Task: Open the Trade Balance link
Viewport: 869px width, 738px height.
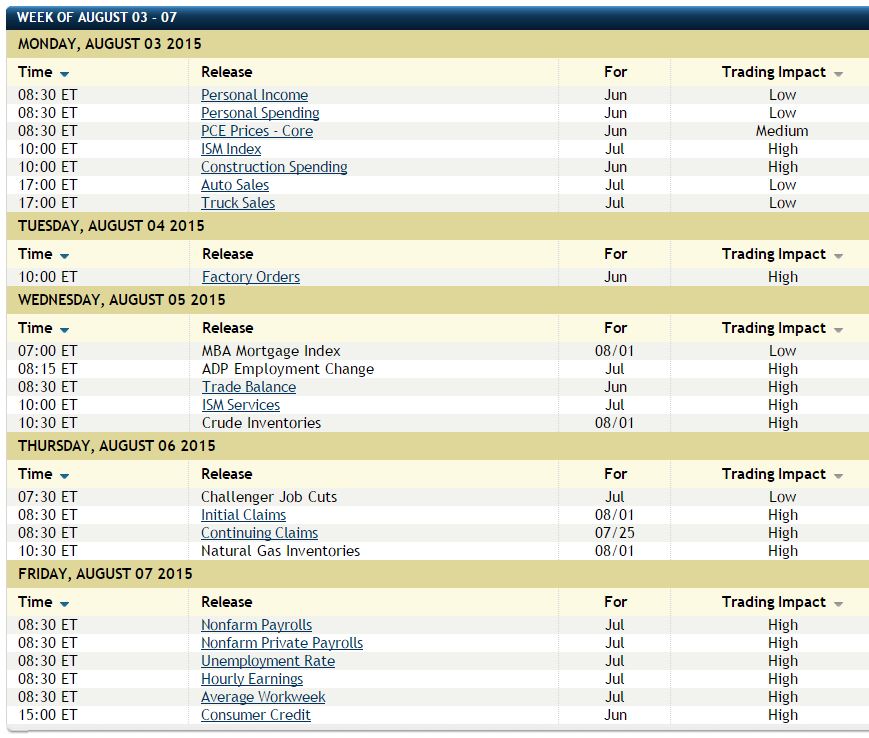Action: point(248,387)
